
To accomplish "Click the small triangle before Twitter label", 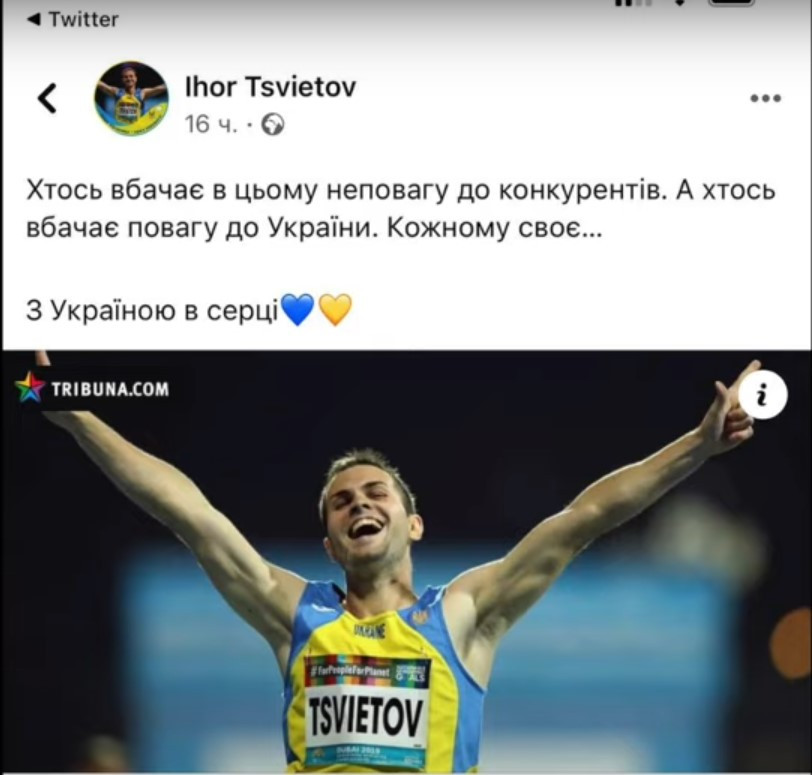I will tap(34, 20).
